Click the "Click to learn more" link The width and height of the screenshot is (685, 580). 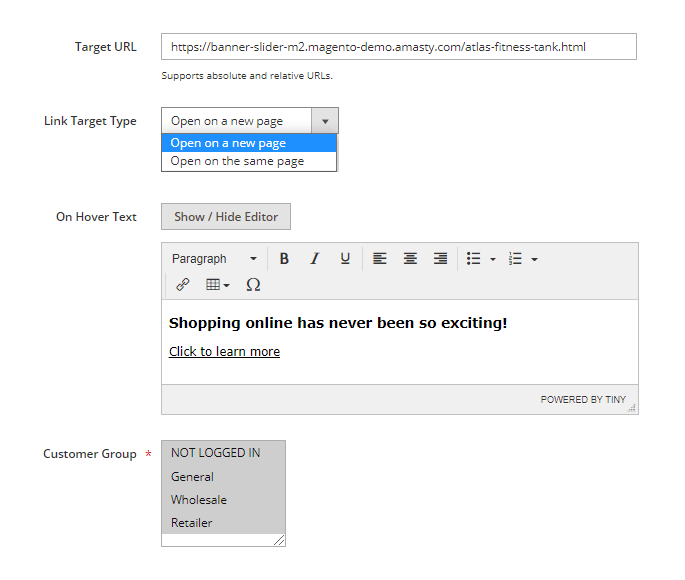pyautogui.click(x=224, y=352)
